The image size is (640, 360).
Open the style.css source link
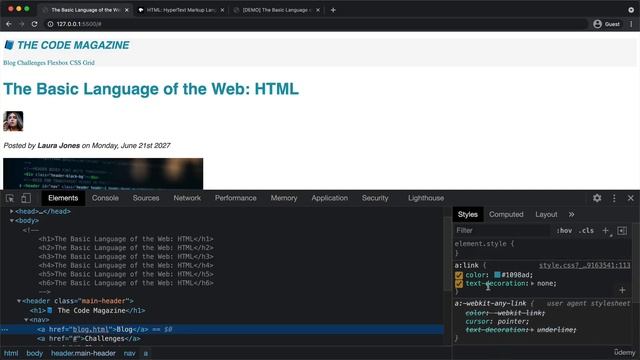click(584, 265)
